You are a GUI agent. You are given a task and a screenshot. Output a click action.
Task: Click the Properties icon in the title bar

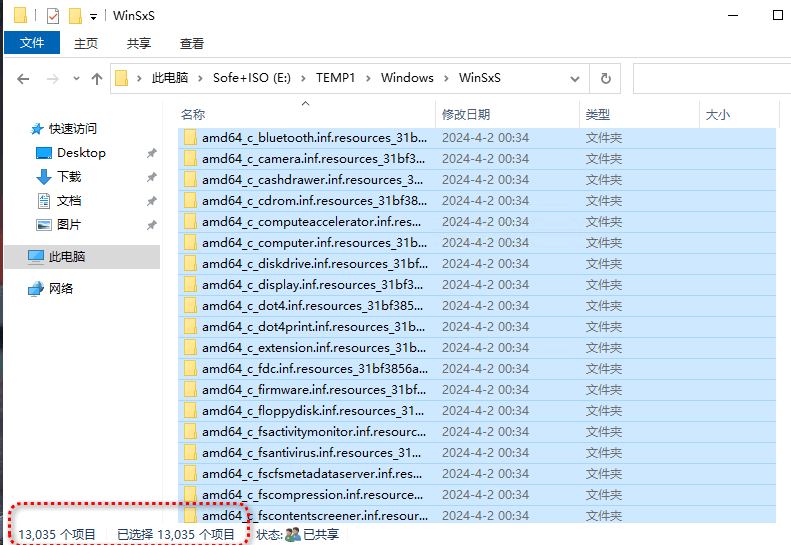tap(54, 16)
